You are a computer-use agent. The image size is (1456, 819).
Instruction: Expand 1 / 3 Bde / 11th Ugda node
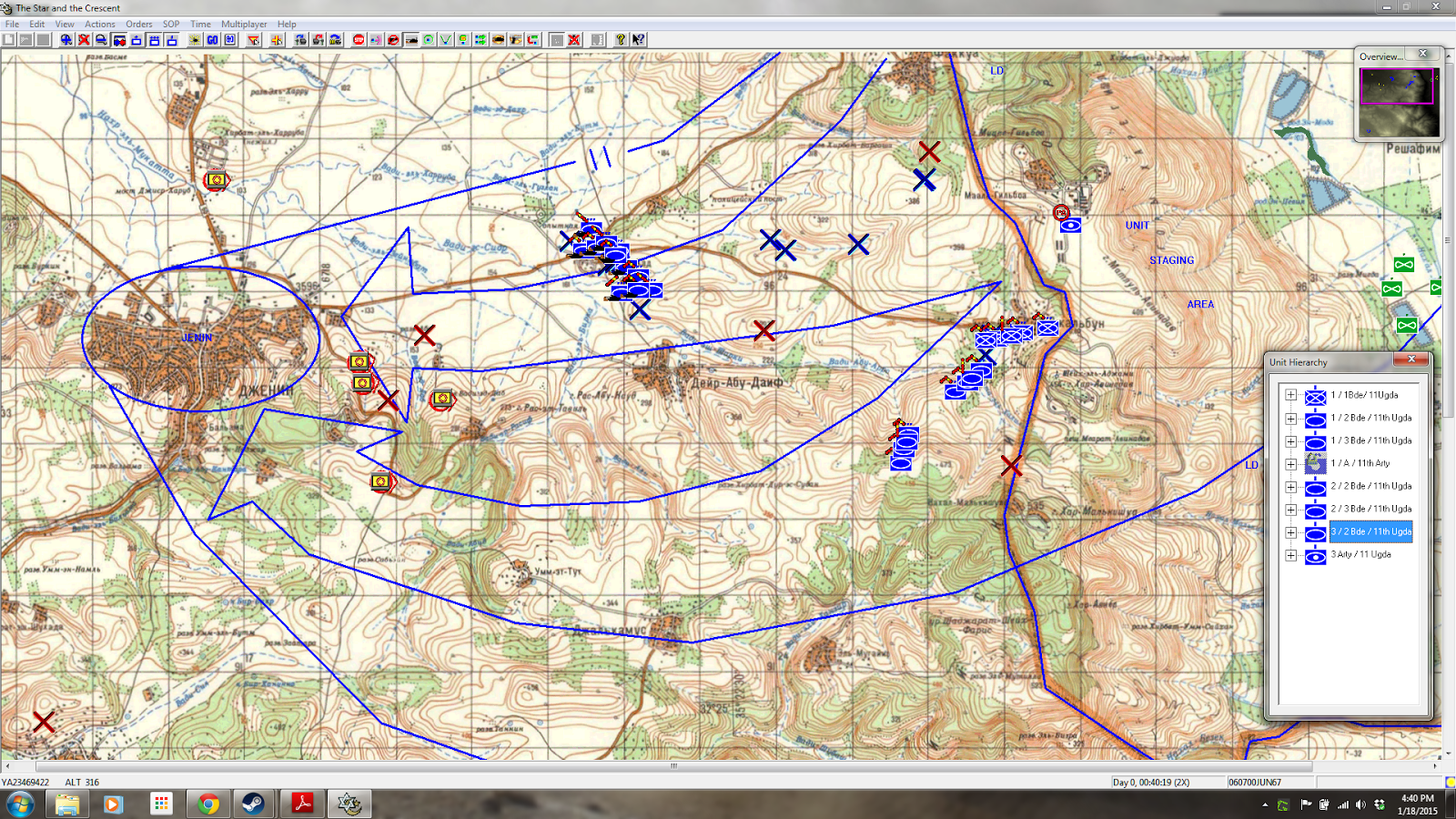coord(1290,441)
